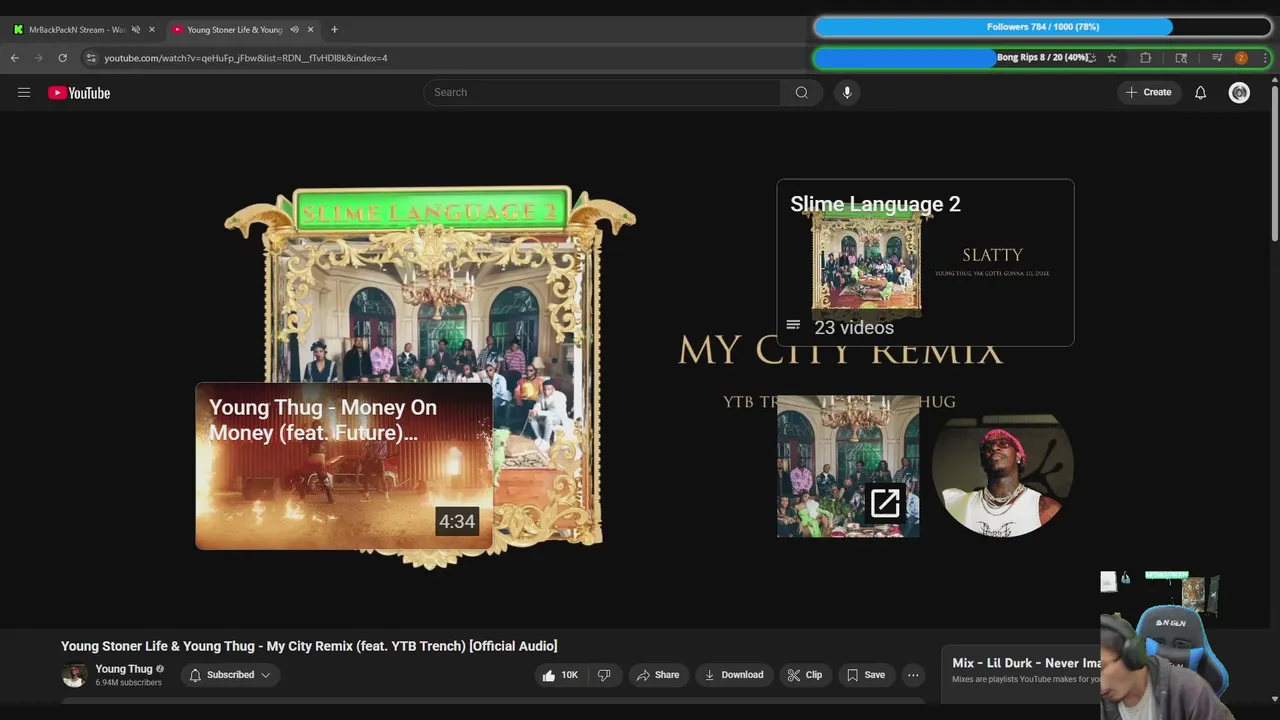Screen dimensions: 1280x720
Task: Open more actions three-dot button
Action: pyautogui.click(x=913, y=675)
